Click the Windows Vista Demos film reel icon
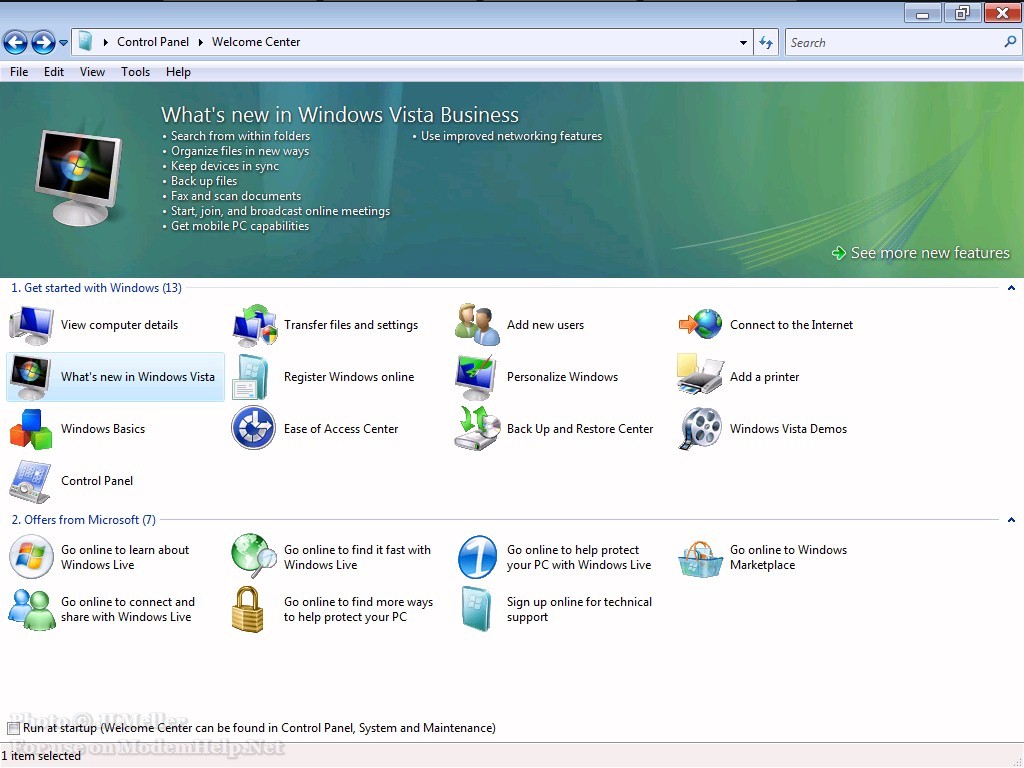Viewport: 1024px width, 768px height. (700, 428)
